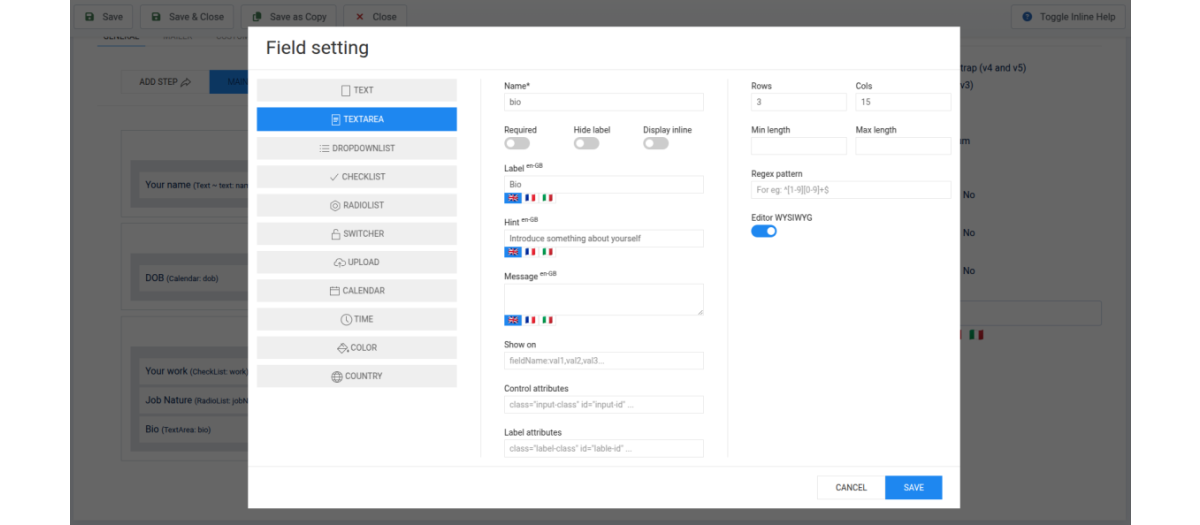This screenshot has height=525, width=1200.
Task: Focus the Show on text field
Action: click(604, 361)
